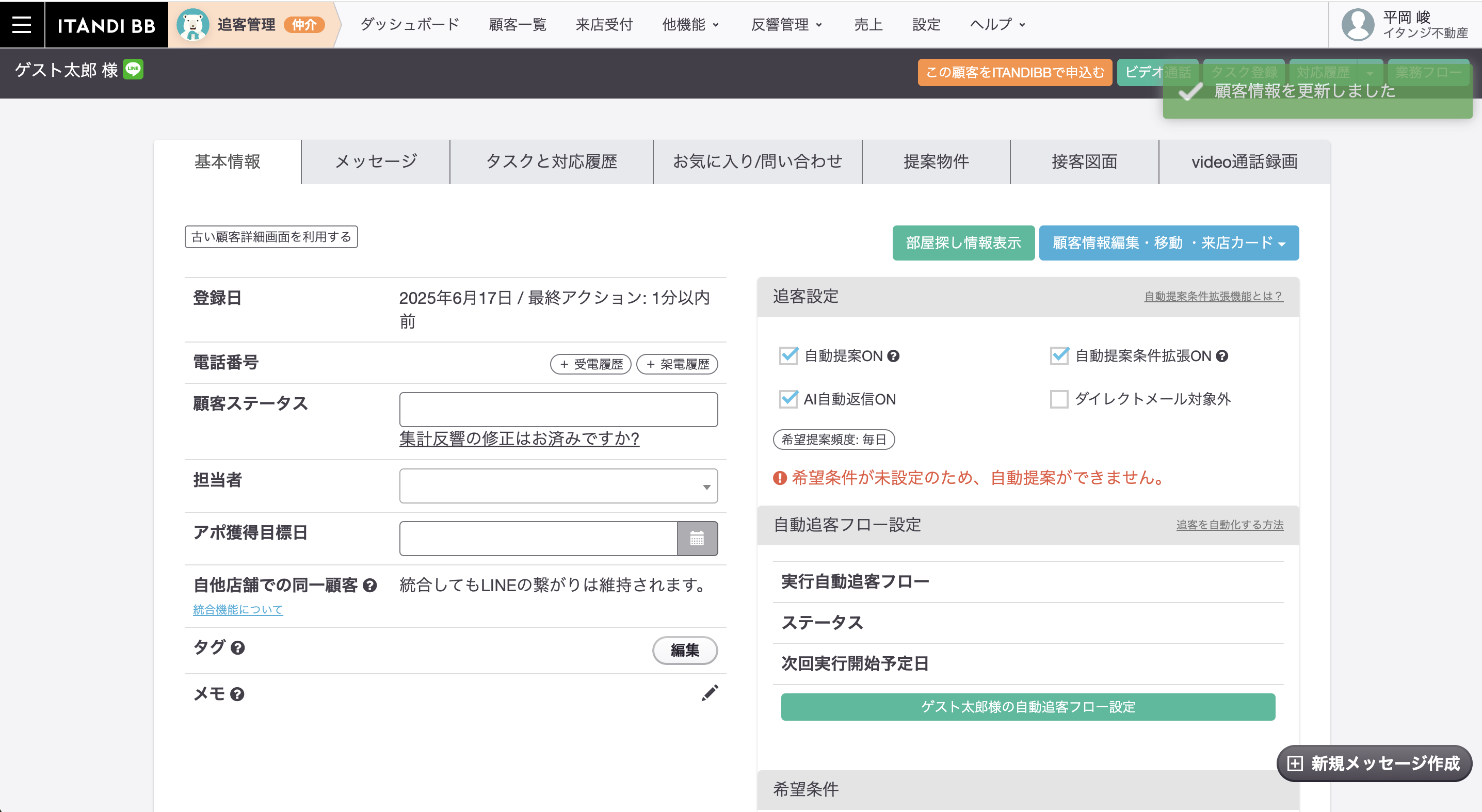Click the help icon beside メモ

(x=237, y=694)
